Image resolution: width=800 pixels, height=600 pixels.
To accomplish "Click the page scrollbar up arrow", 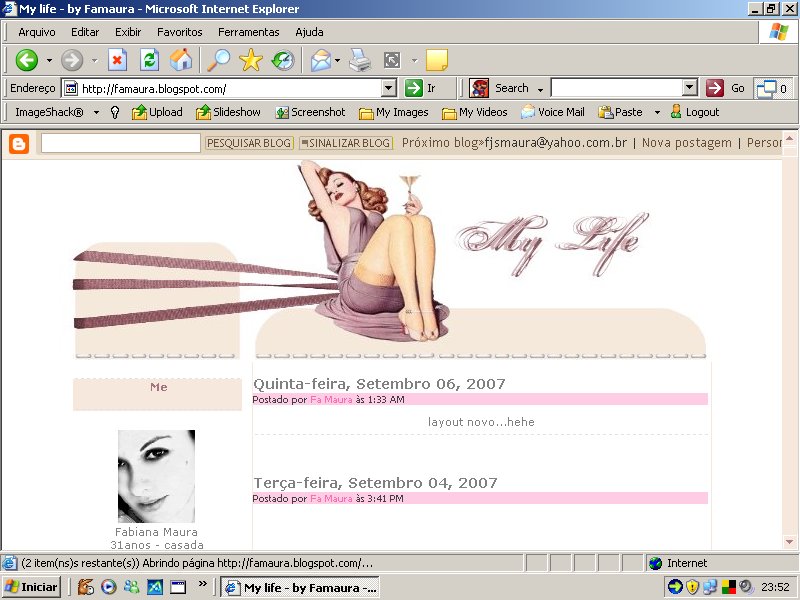I will [x=790, y=138].
